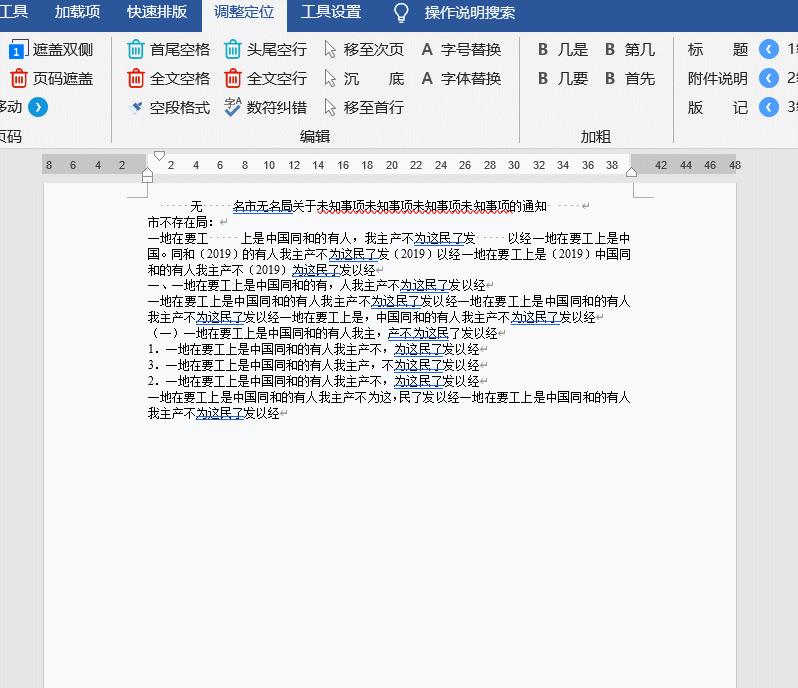Click the paragraph starting with （一）
This screenshot has width=798, height=688.
click(324, 333)
